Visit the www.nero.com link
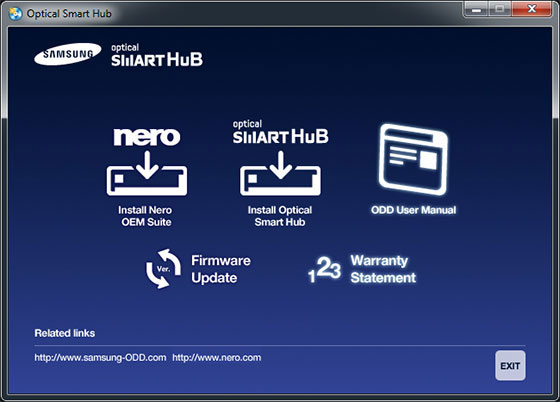This screenshot has height=402, width=560. tap(217, 358)
